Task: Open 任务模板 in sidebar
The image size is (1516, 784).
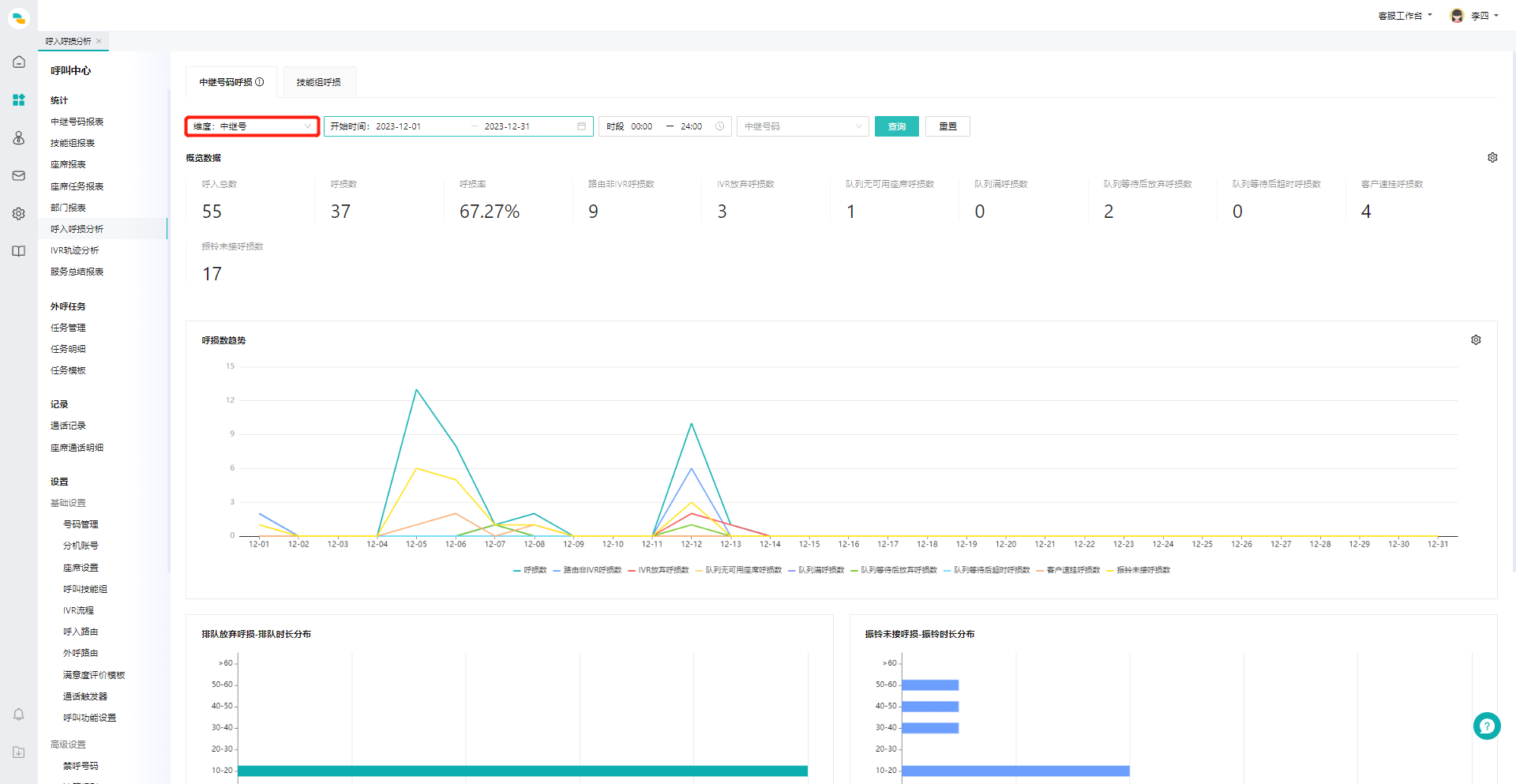Action: [69, 370]
